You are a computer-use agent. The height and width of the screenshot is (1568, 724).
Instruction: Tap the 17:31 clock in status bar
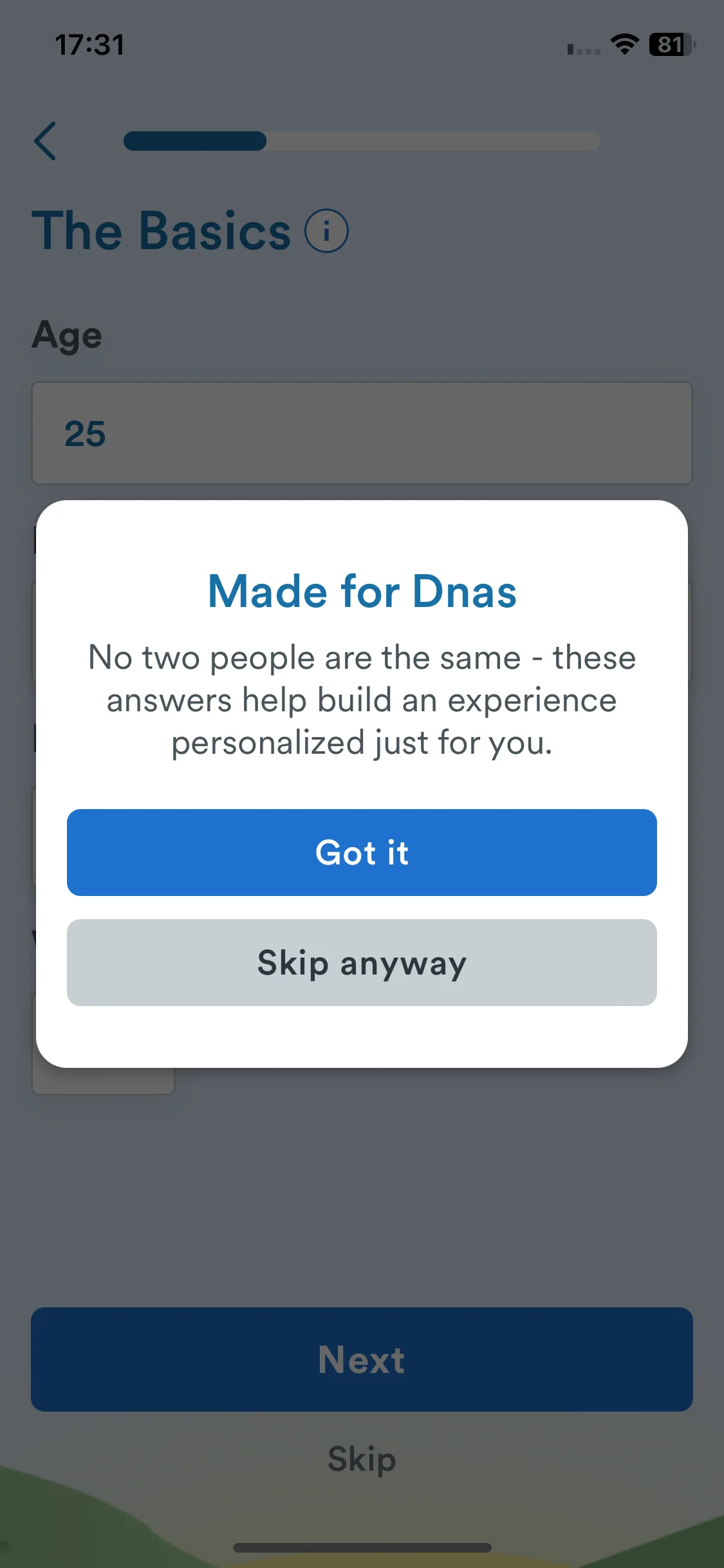pos(89,45)
